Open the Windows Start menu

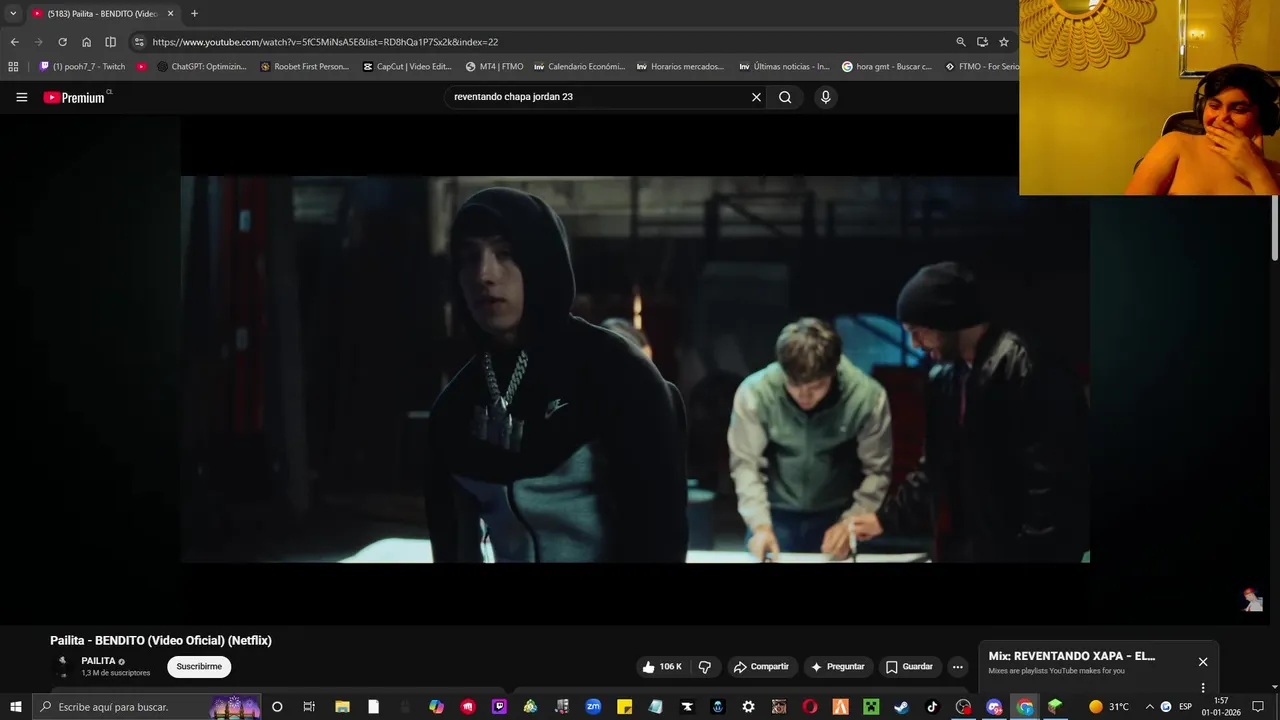pyautogui.click(x=15, y=707)
